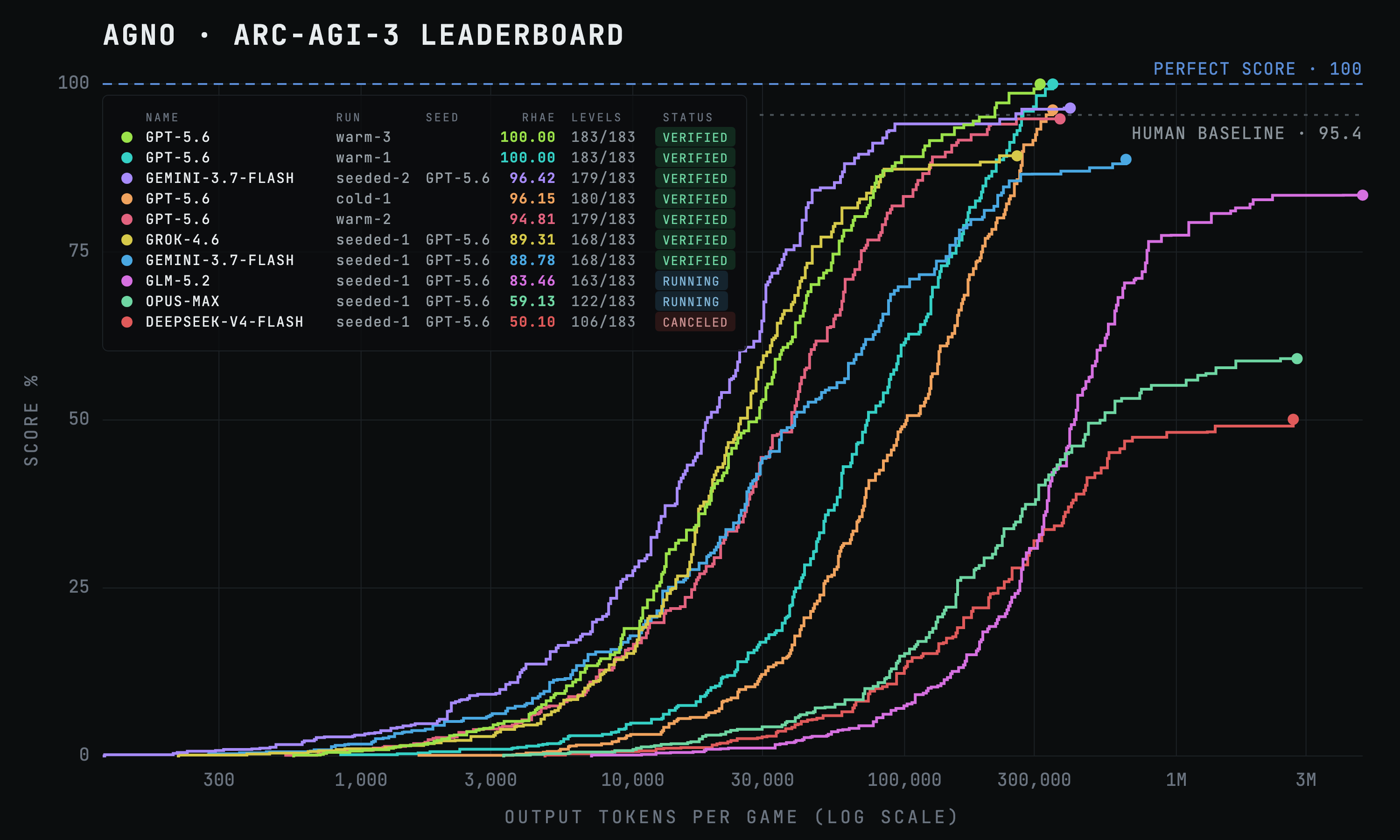
Task: Click the VERIFIED badge in the warm-2 row
Action: pos(695,220)
